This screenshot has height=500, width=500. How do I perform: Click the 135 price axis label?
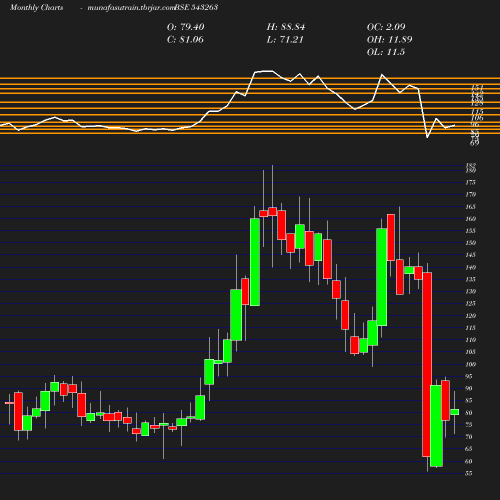(x=471, y=279)
